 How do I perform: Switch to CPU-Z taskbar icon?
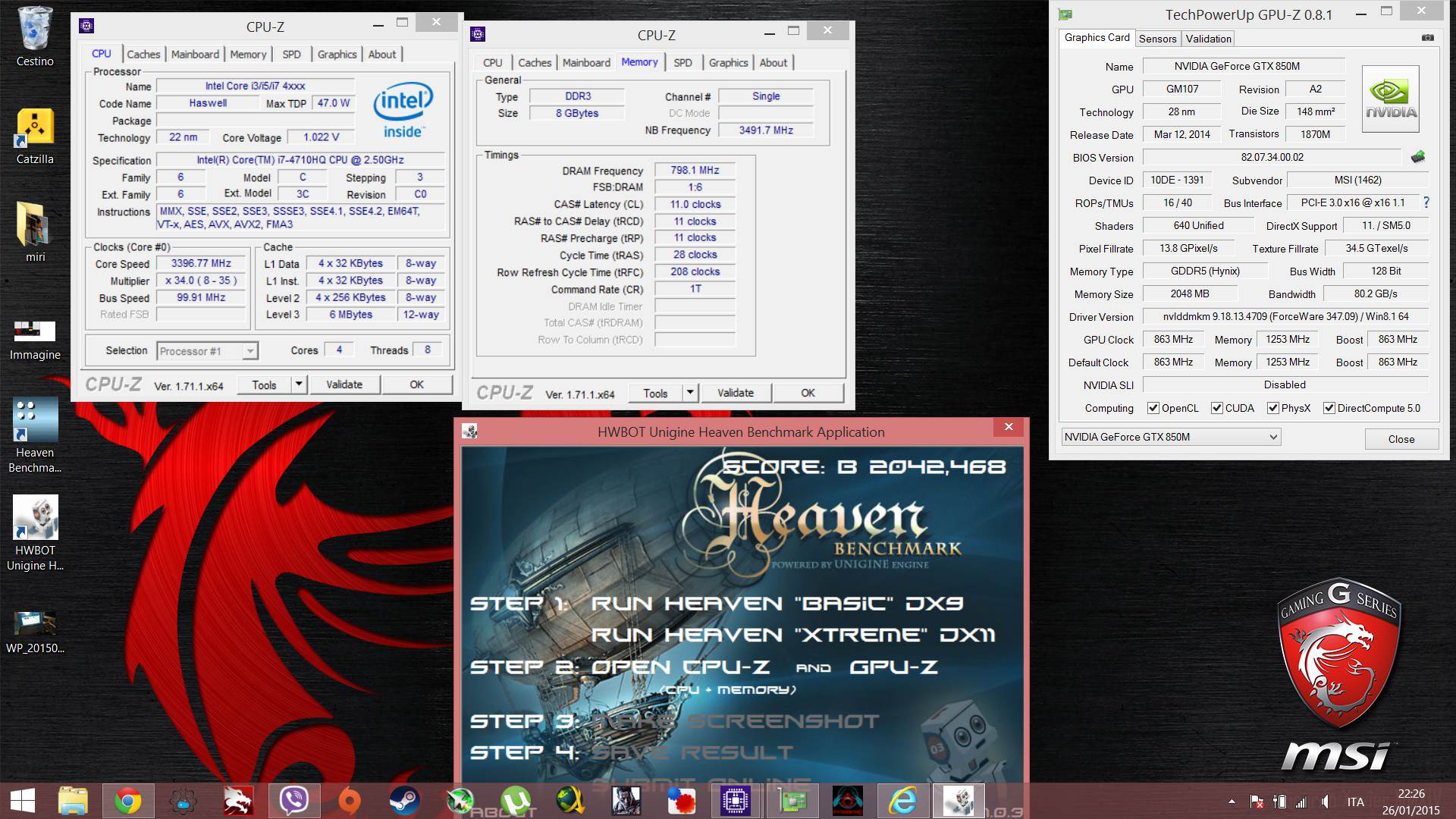(x=736, y=801)
